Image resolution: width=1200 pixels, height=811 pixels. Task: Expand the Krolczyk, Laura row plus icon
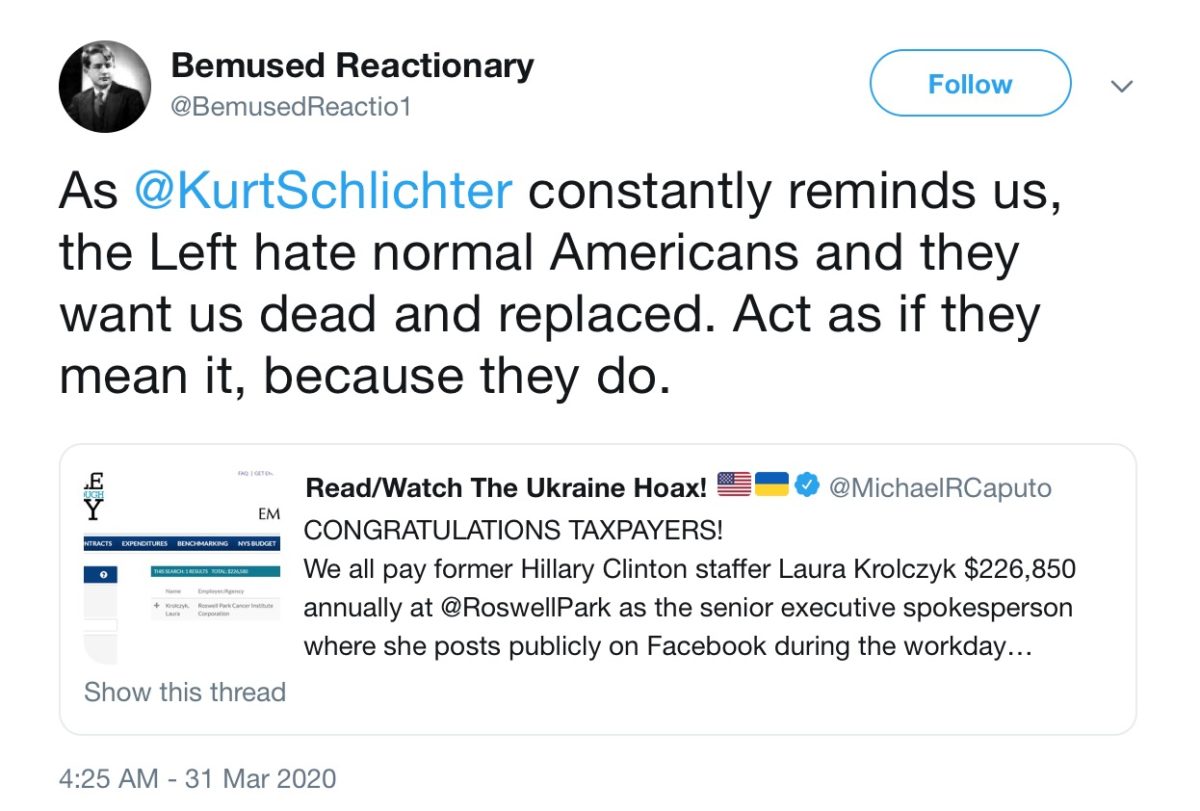157,606
